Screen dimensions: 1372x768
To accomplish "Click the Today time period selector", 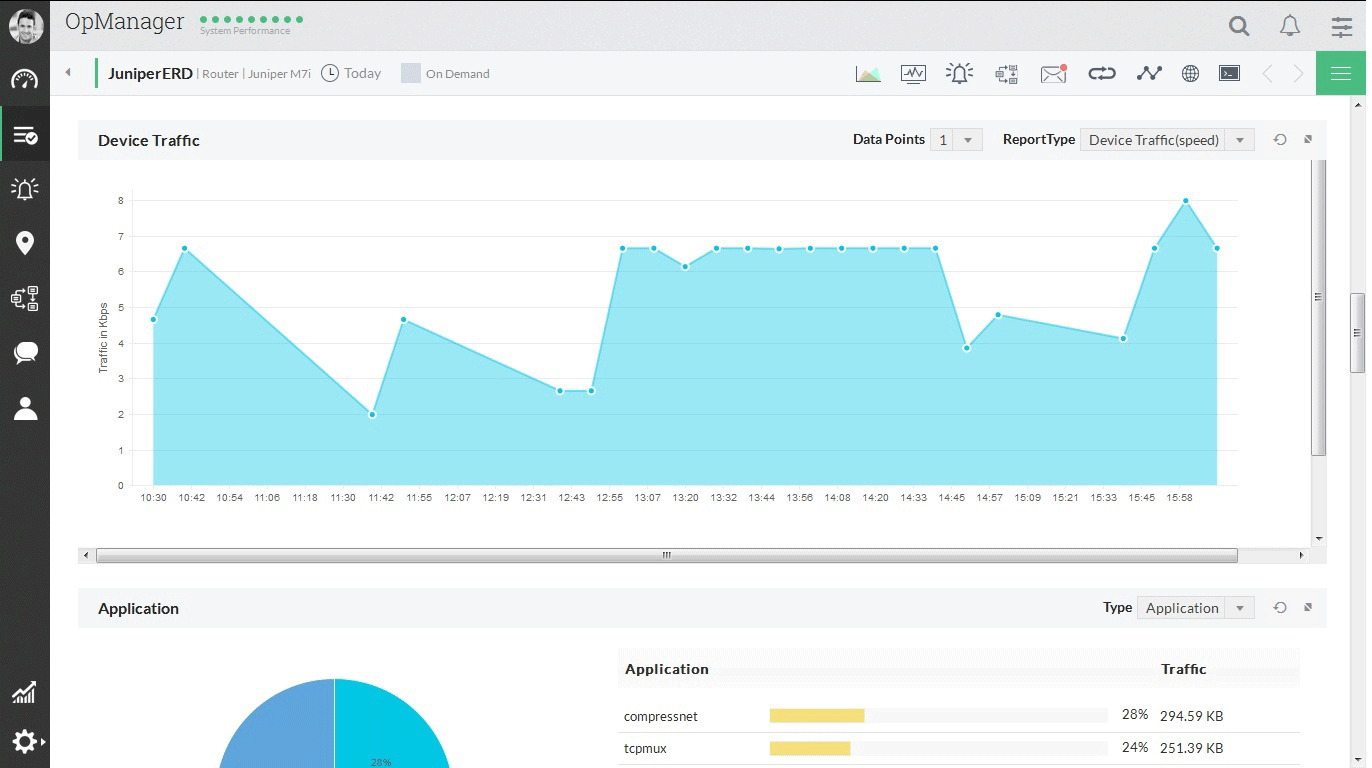I will pos(351,73).
